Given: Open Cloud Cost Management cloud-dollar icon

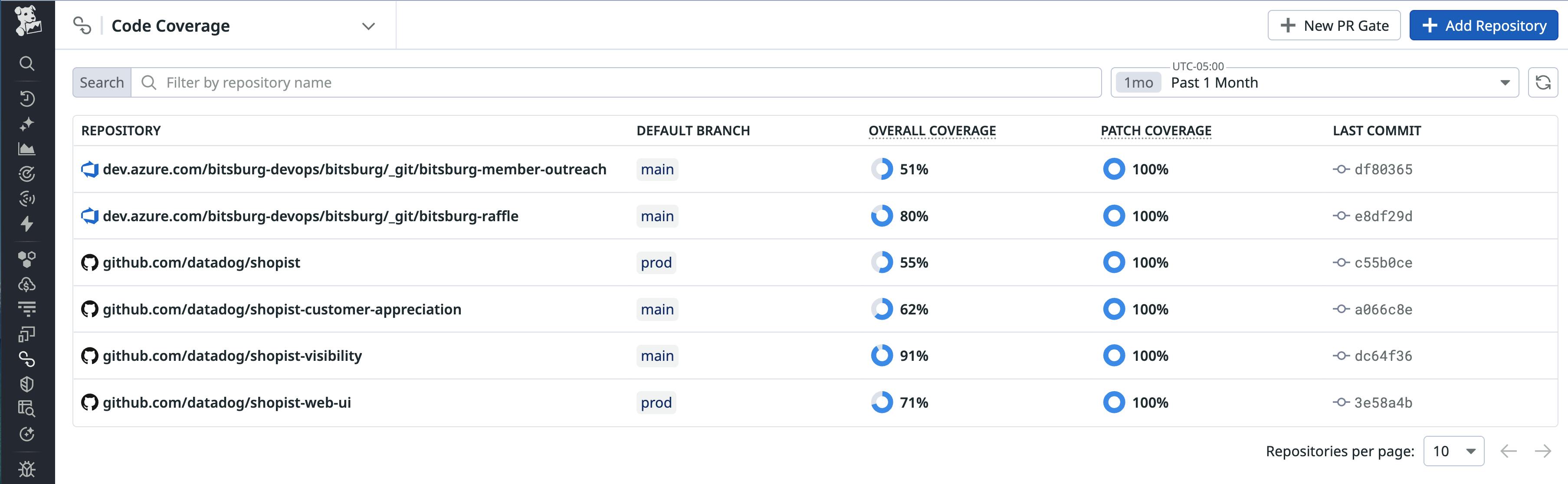Looking at the screenshot, I should pyautogui.click(x=27, y=283).
